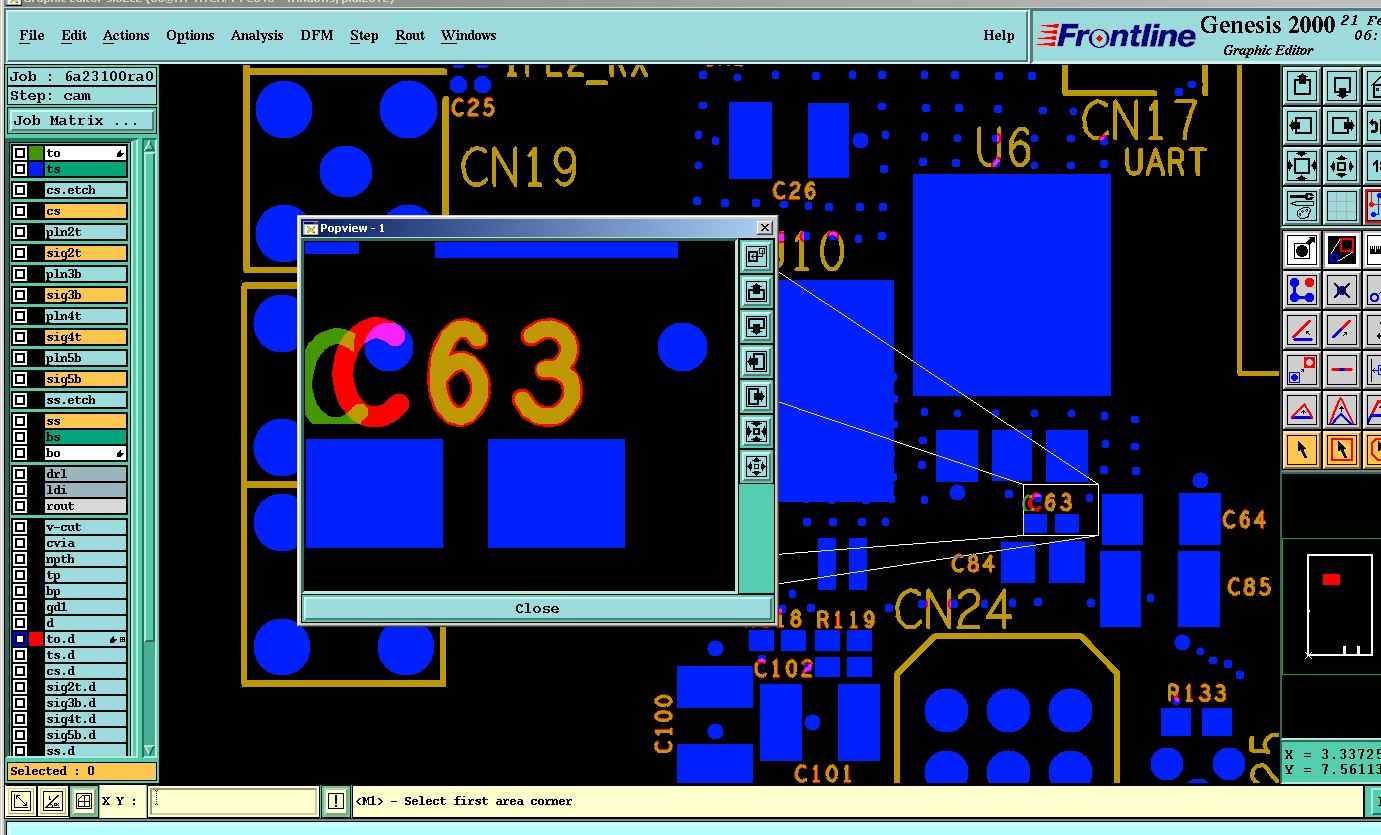Toggle display checkbox for layer 'sig2t'

click(x=20, y=253)
